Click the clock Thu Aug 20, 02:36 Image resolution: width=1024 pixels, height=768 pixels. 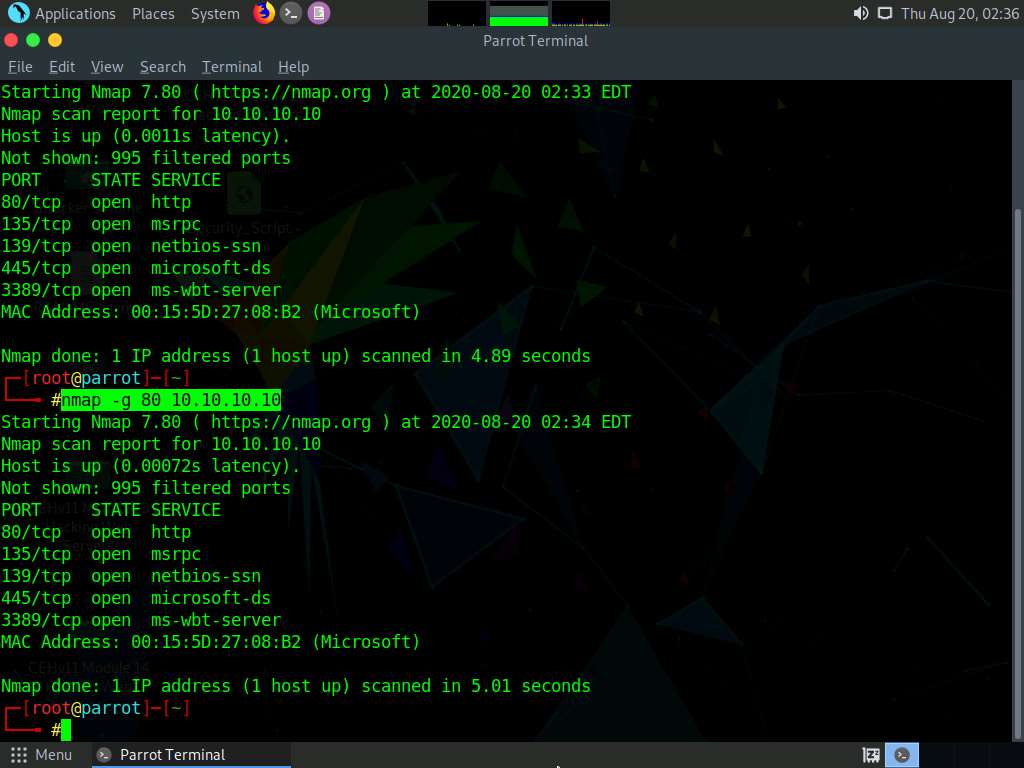(x=960, y=14)
